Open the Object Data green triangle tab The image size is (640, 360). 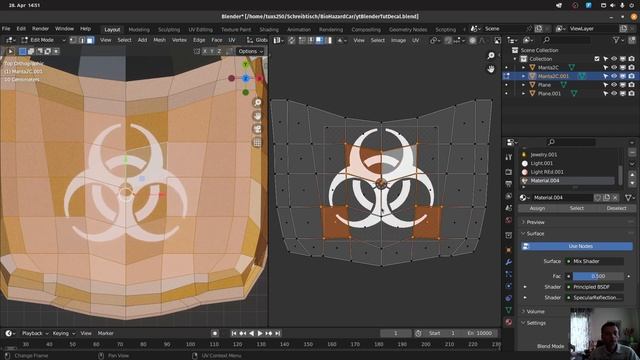point(509,310)
